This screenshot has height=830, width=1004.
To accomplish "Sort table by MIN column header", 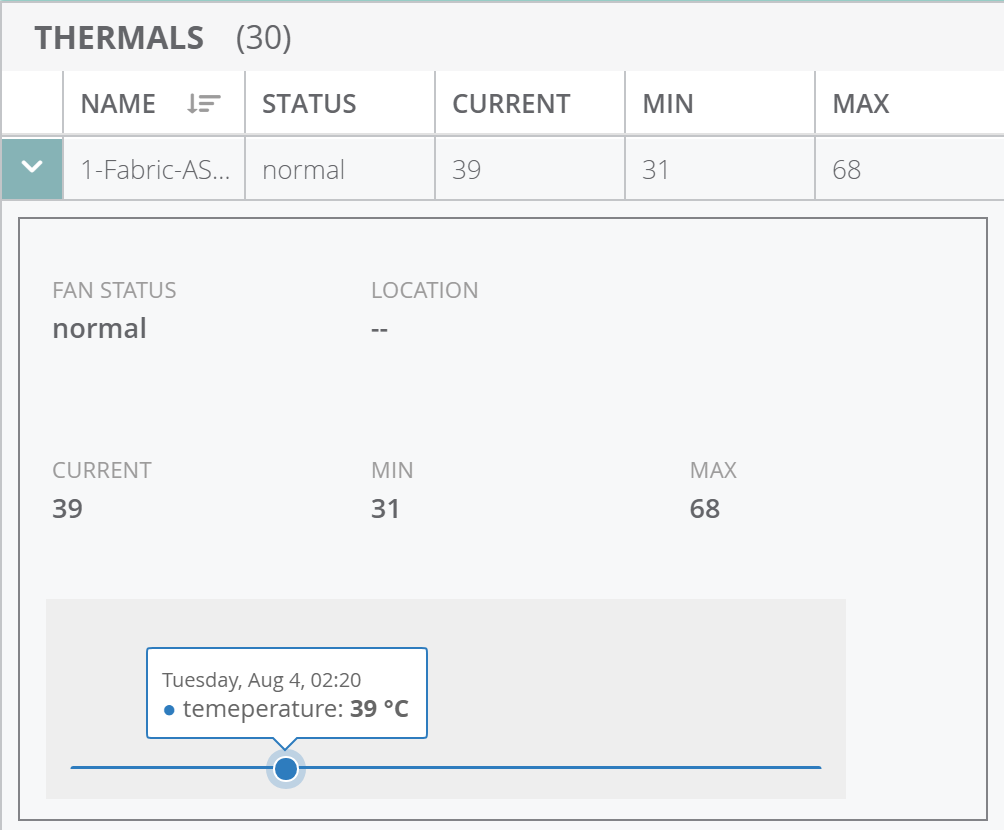I will [x=668, y=104].
